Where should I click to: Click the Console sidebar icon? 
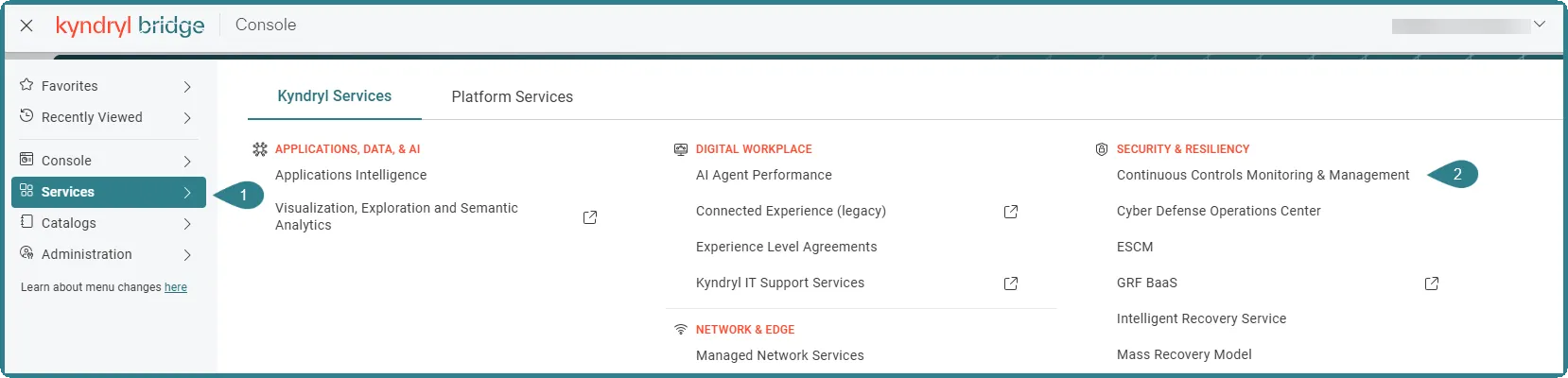26,160
